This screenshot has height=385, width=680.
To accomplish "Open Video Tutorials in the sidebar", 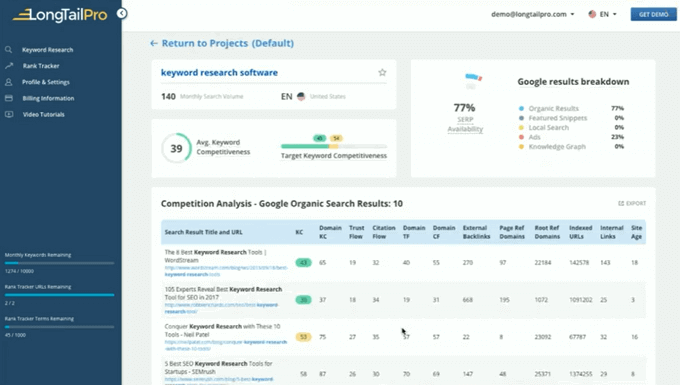I will click(43, 114).
